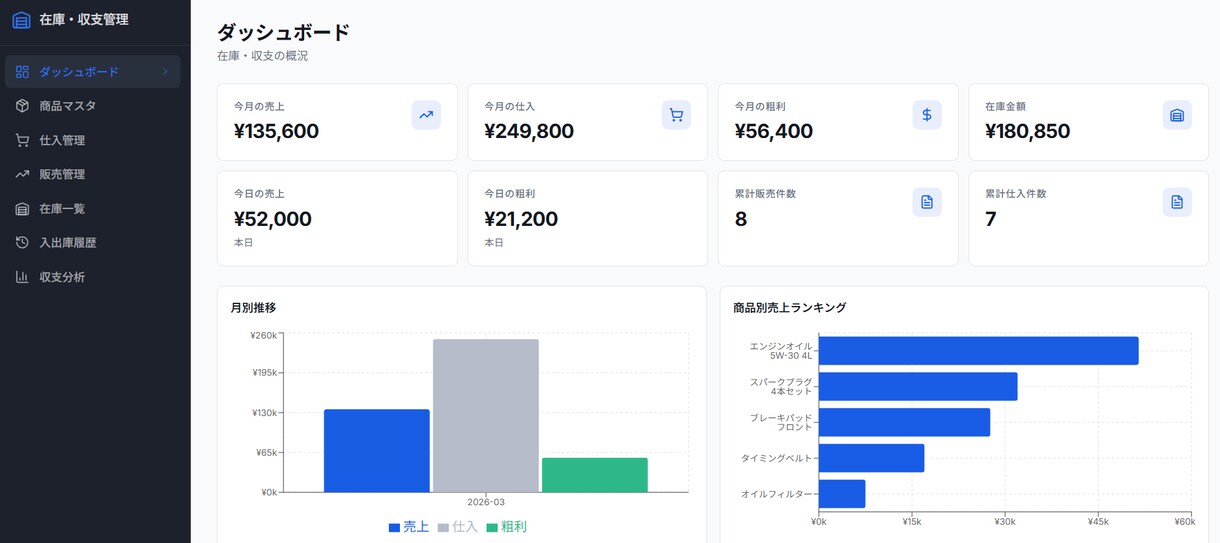
Task: Click the document icon on 累計販売件数 card
Action: 927,202
